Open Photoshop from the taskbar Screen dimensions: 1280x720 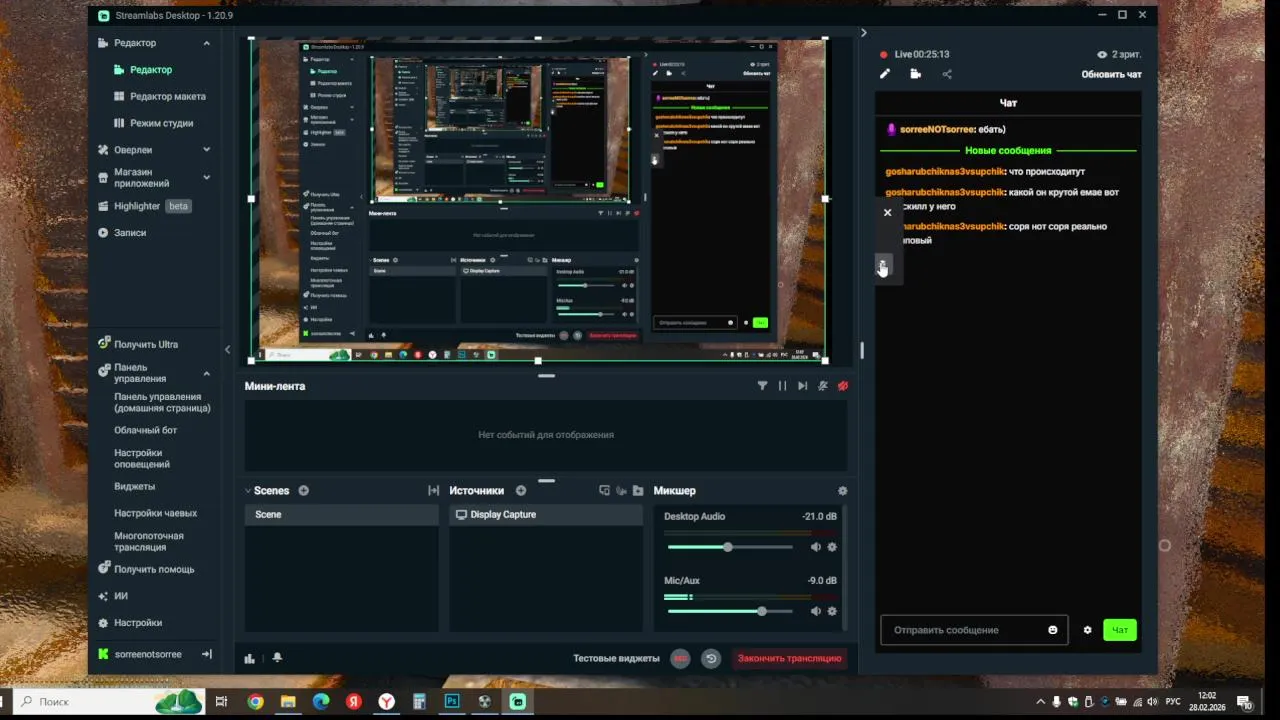(452, 702)
